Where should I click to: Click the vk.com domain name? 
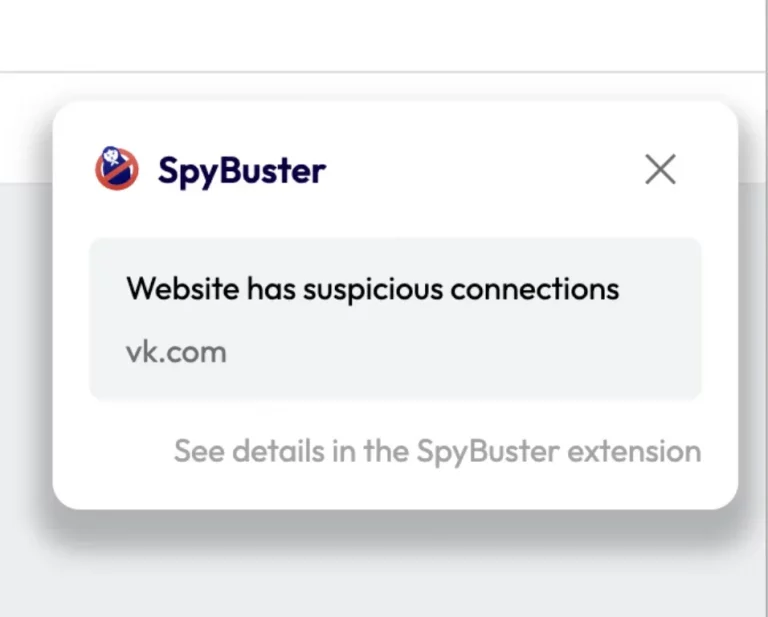(x=176, y=352)
